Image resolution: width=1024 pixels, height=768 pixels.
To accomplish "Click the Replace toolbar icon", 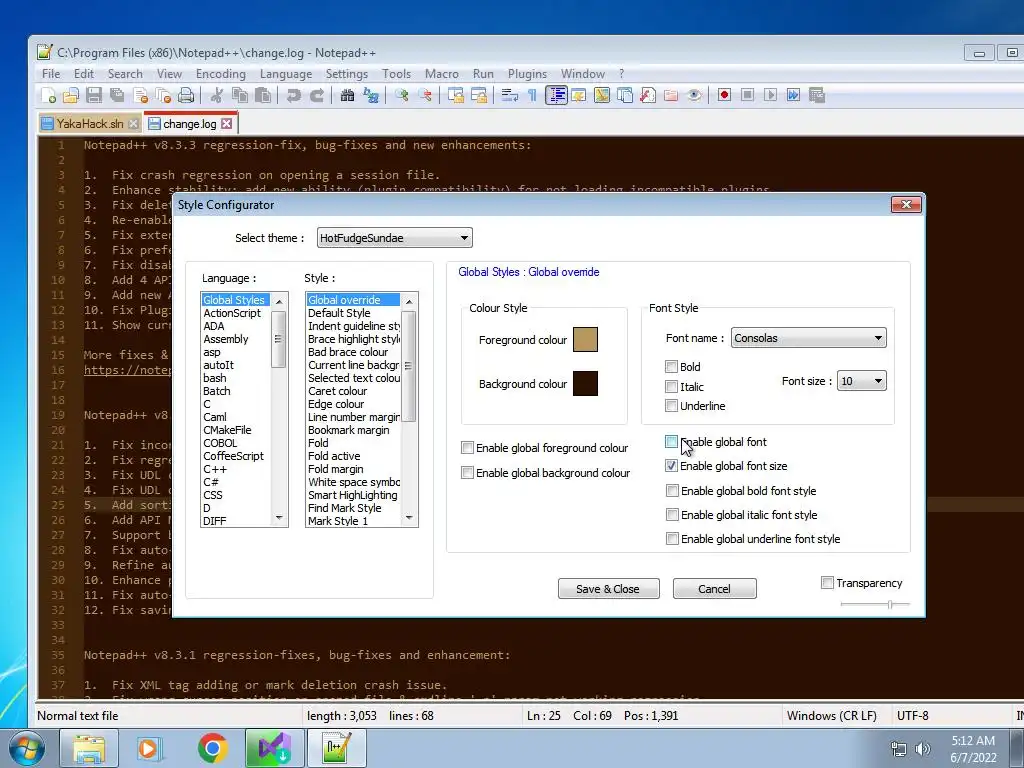I will pos(371,95).
